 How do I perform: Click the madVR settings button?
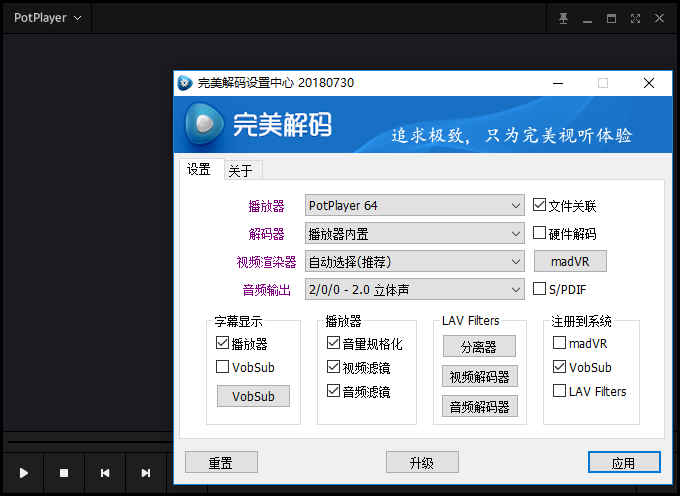[x=570, y=262]
